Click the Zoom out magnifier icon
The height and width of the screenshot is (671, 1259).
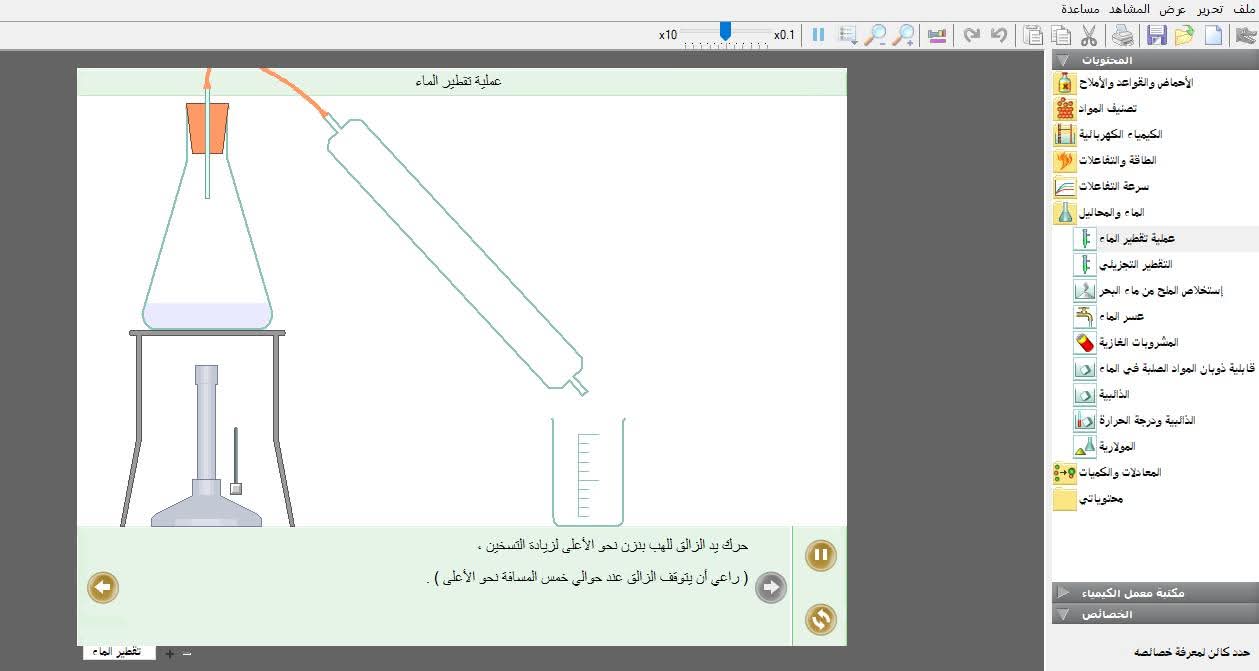pos(875,36)
